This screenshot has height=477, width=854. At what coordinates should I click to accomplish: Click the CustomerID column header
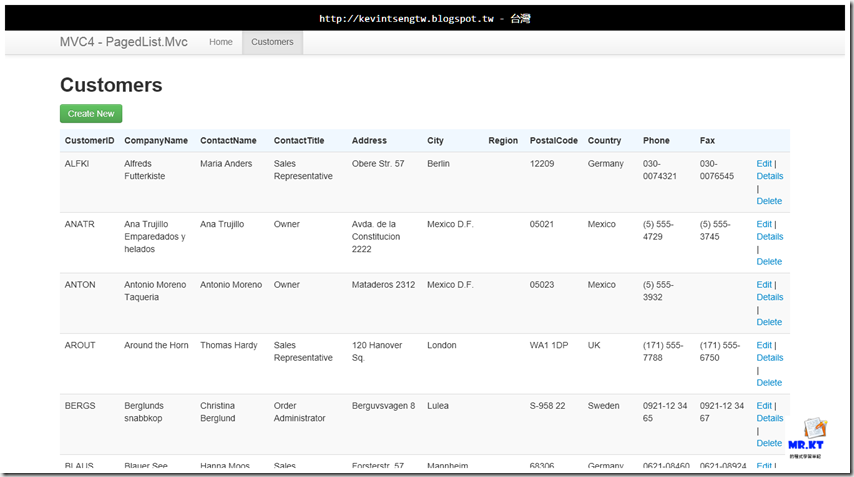[89, 140]
